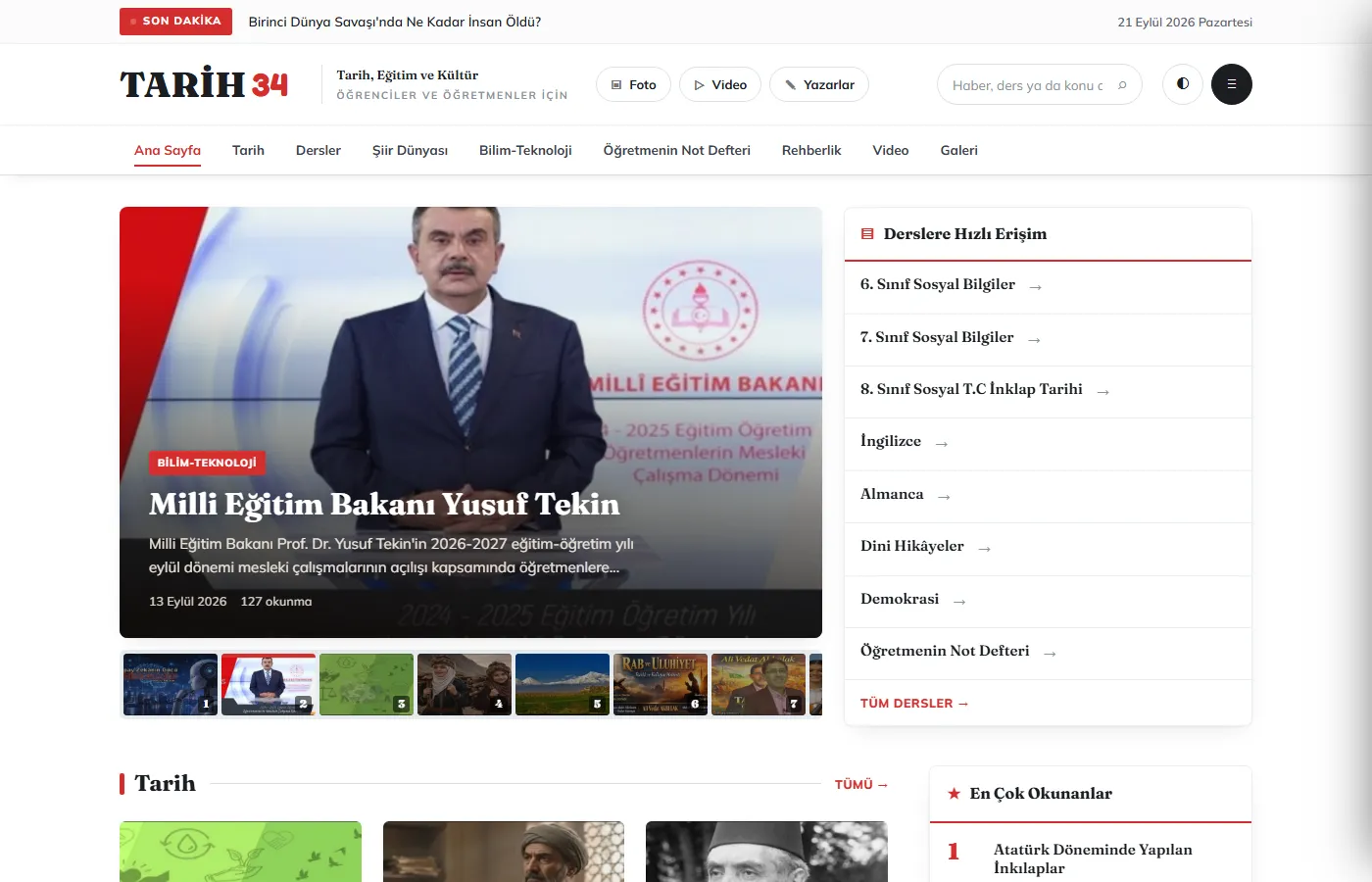Open the Galeri menu item

959,150
